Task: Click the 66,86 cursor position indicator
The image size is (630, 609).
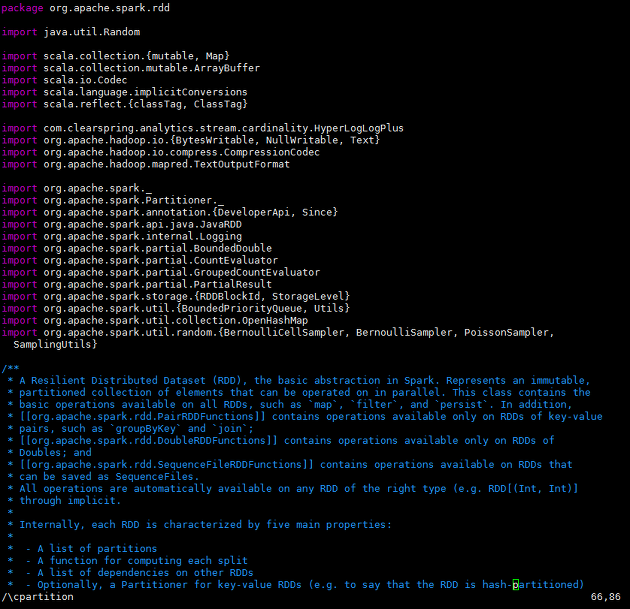Action: [x=605, y=598]
